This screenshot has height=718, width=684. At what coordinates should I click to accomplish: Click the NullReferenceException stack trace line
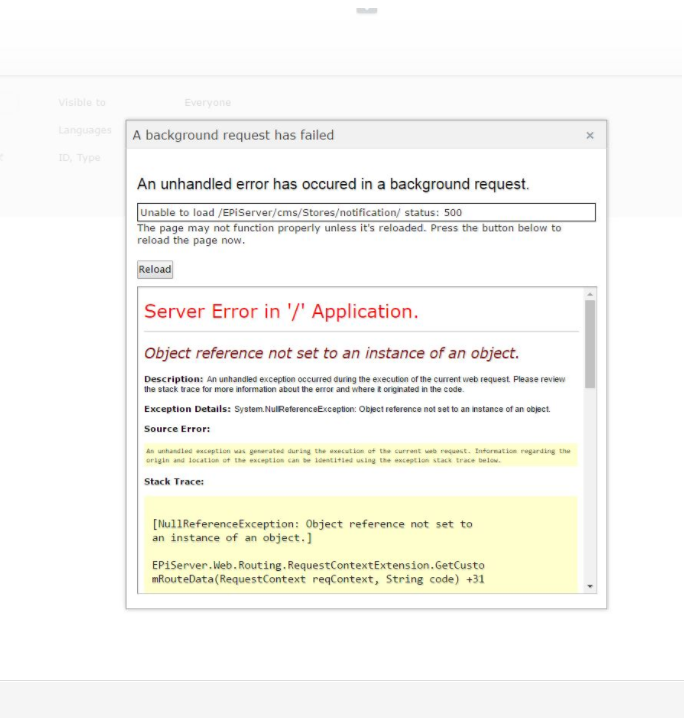click(312, 531)
